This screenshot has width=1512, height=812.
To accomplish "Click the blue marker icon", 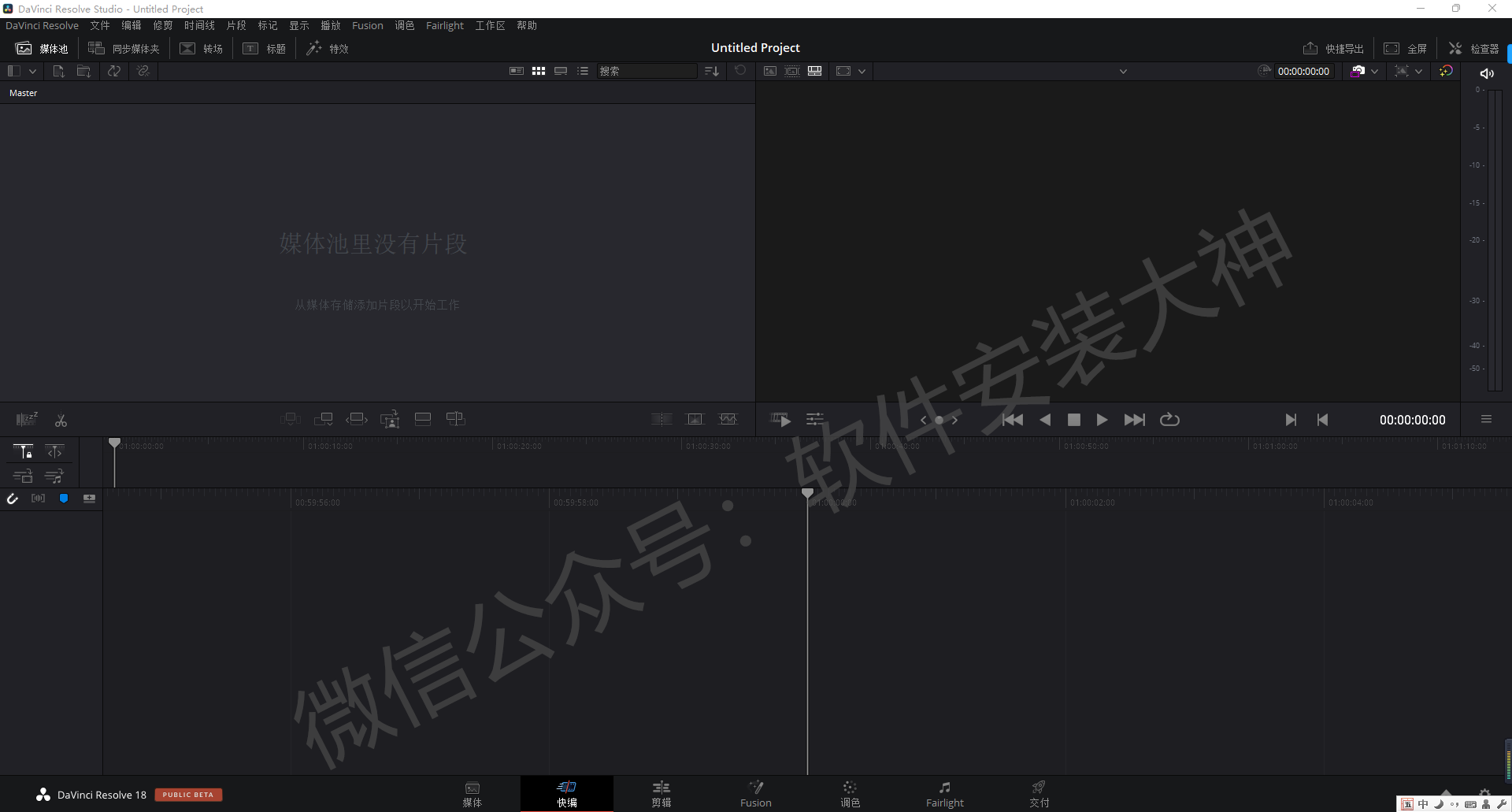I will (x=64, y=499).
